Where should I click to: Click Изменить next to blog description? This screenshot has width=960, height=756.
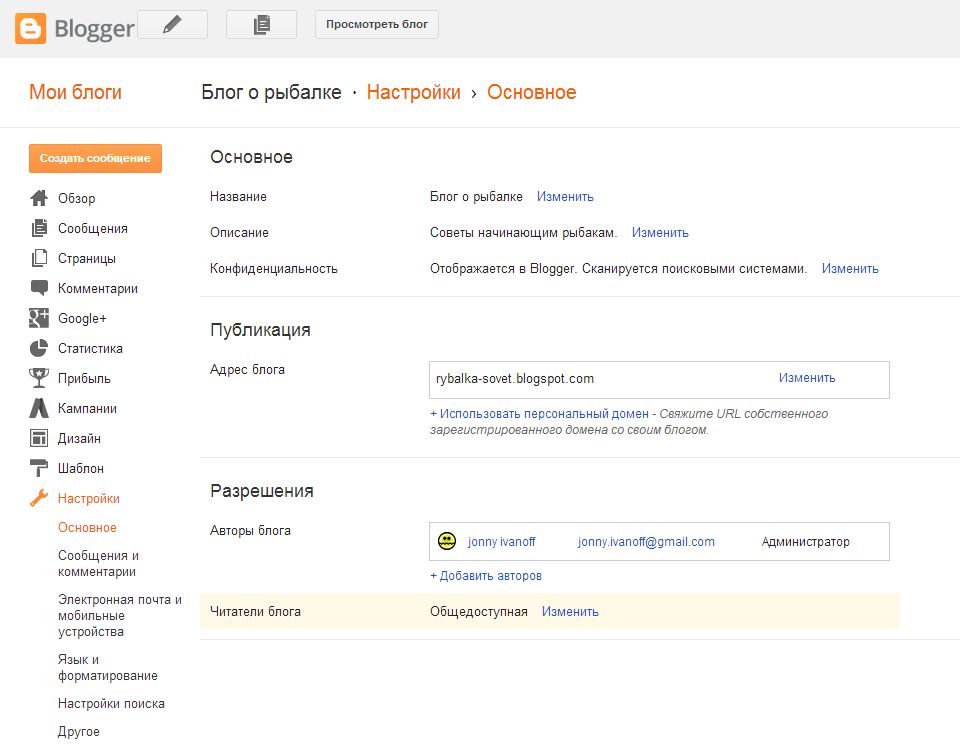(660, 233)
